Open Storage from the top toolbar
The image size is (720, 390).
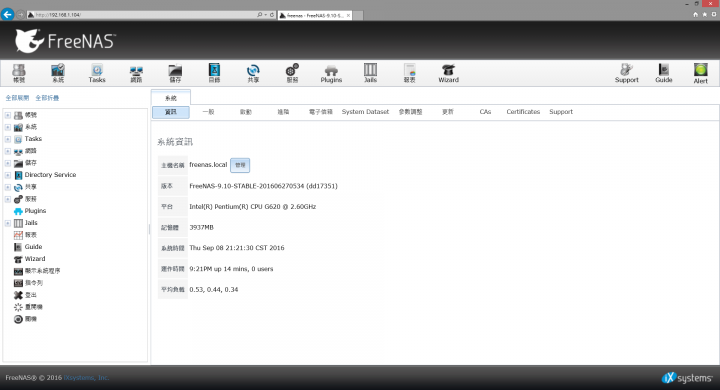(x=175, y=73)
